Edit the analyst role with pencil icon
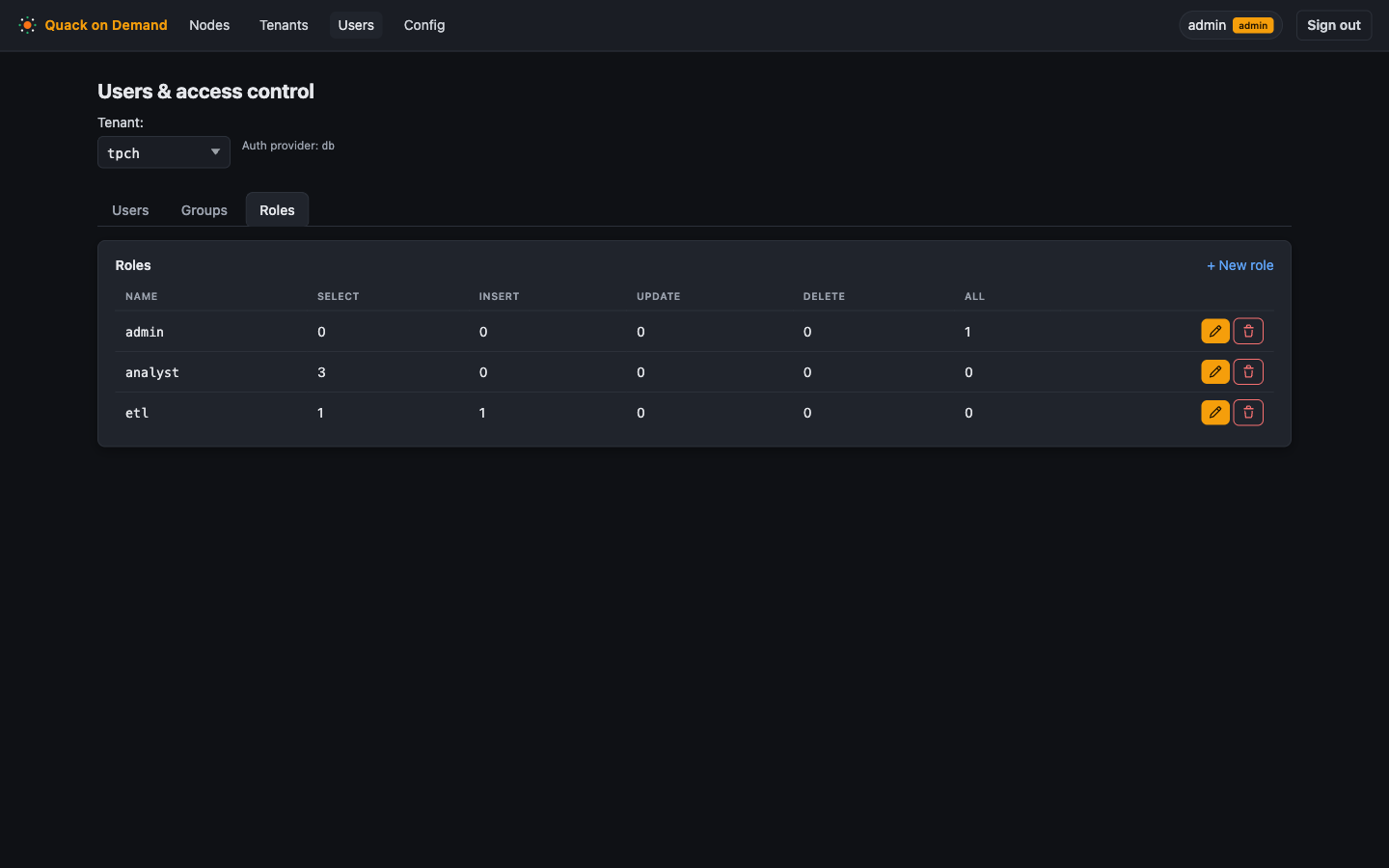1389x868 pixels. pos(1215,371)
